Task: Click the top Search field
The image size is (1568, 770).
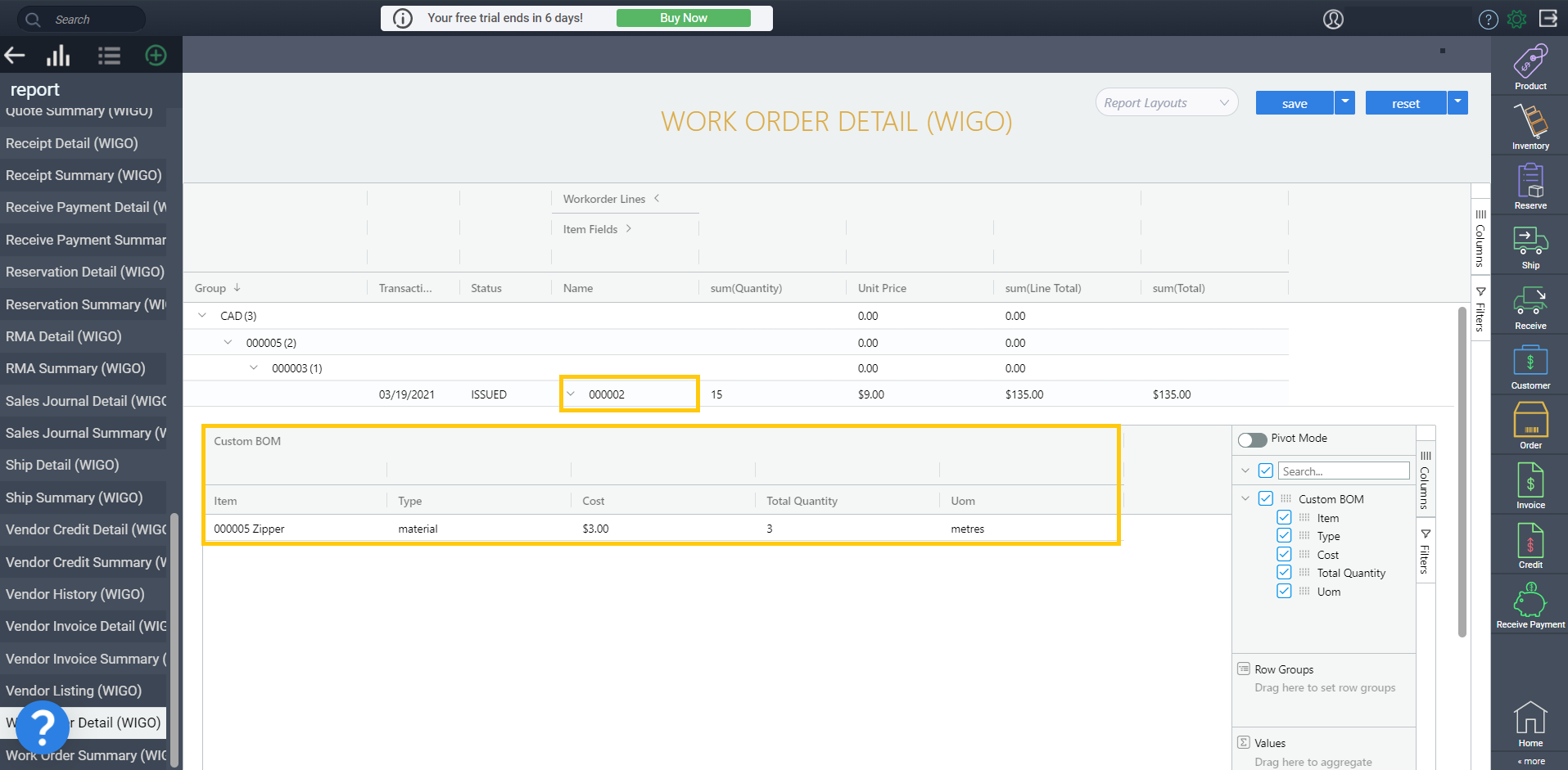Action: 82,19
